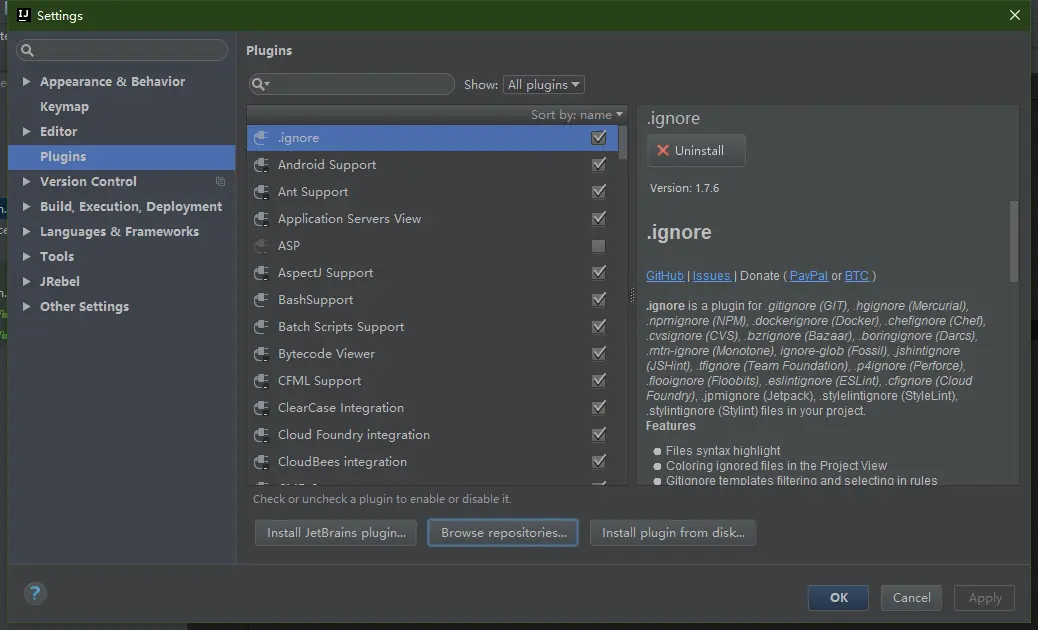Click the Batch Scripts Support plugin icon
1038x630 pixels.
261,327
